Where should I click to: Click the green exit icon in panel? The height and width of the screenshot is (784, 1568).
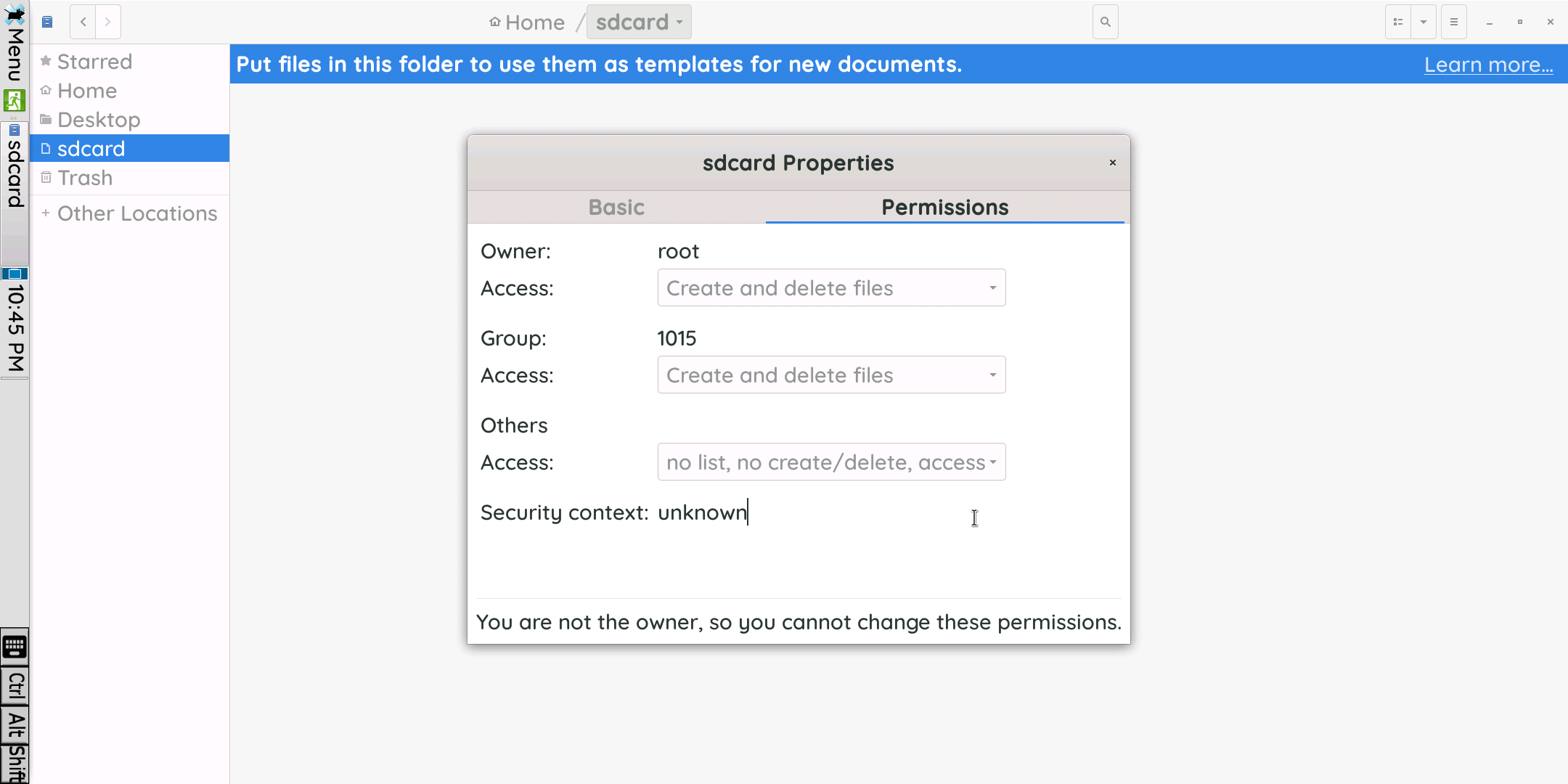tap(15, 100)
